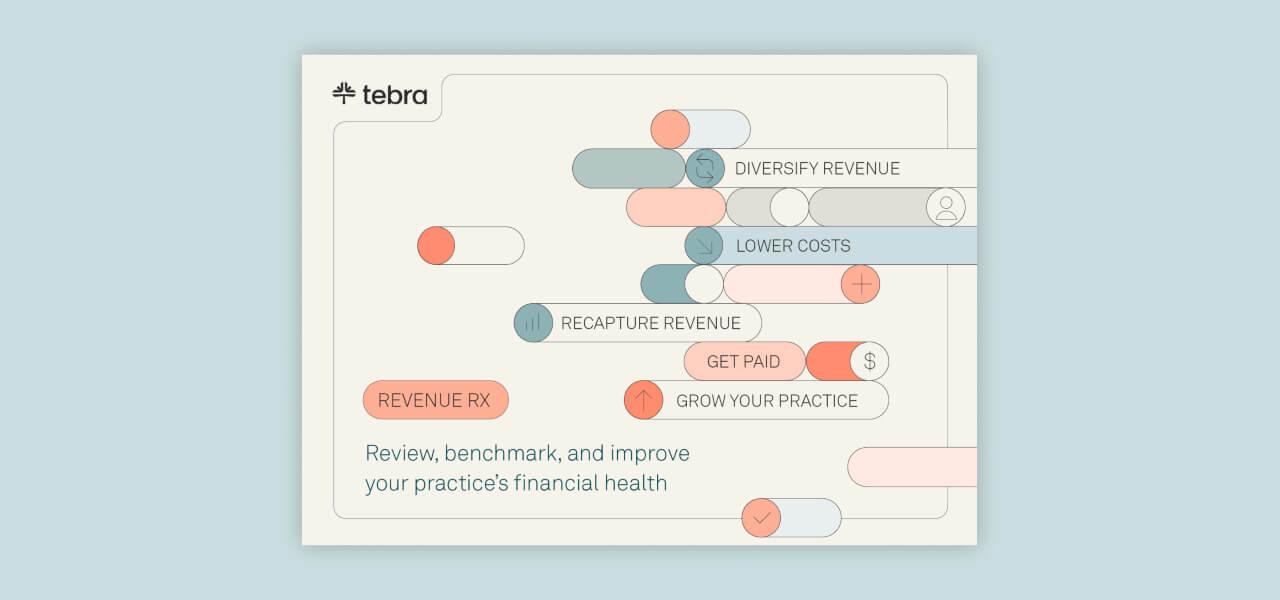
Task: Select the Diversify Revenue label
Action: pos(817,168)
